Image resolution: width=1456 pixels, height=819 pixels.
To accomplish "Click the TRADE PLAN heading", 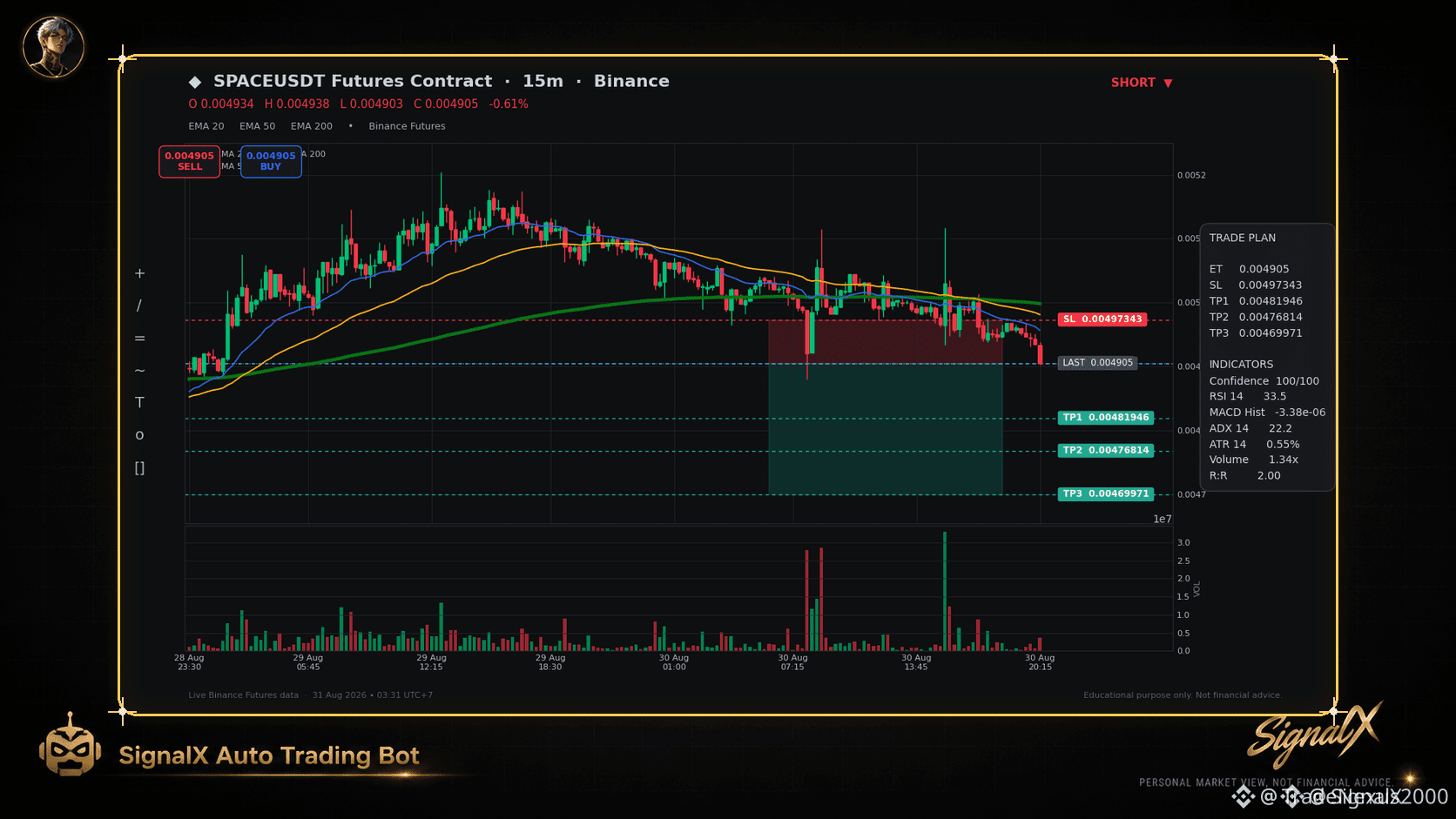I will point(1243,238).
